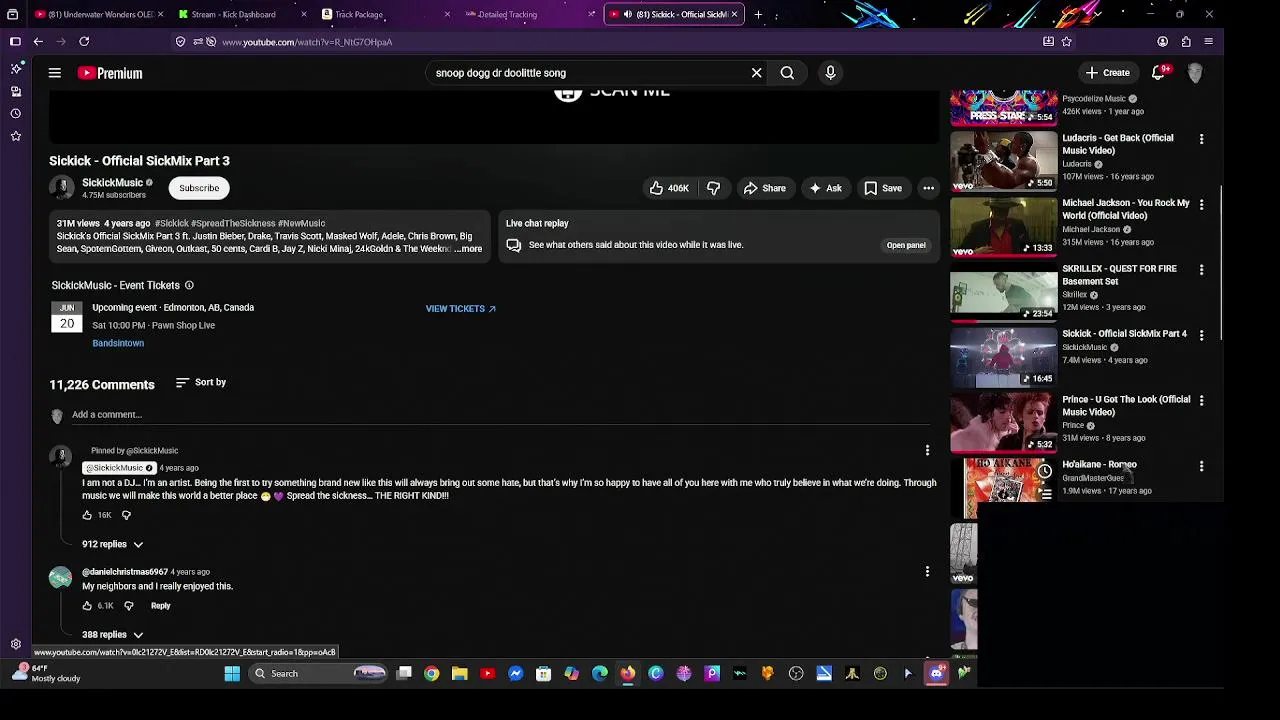Like danielchristmas6967's comment
This screenshot has height=720, width=1280.
coord(87,606)
